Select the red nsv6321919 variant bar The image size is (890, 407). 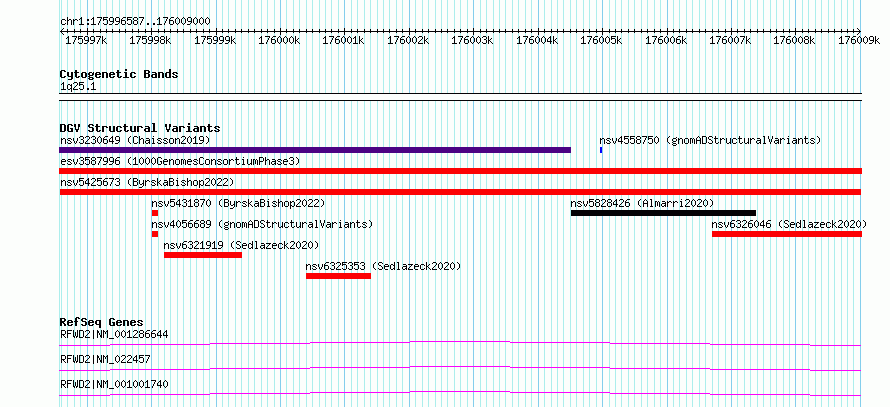pos(203,255)
